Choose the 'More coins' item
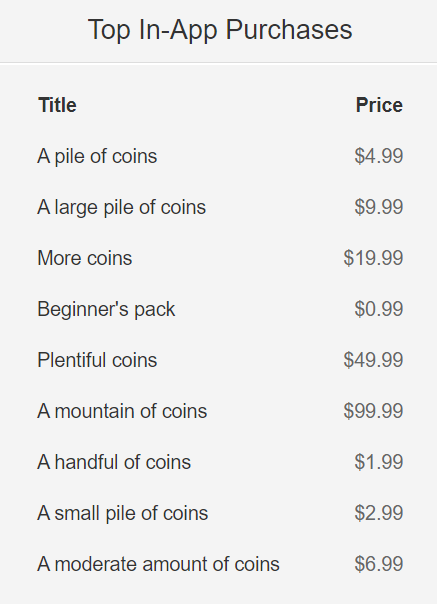 [x=84, y=258]
